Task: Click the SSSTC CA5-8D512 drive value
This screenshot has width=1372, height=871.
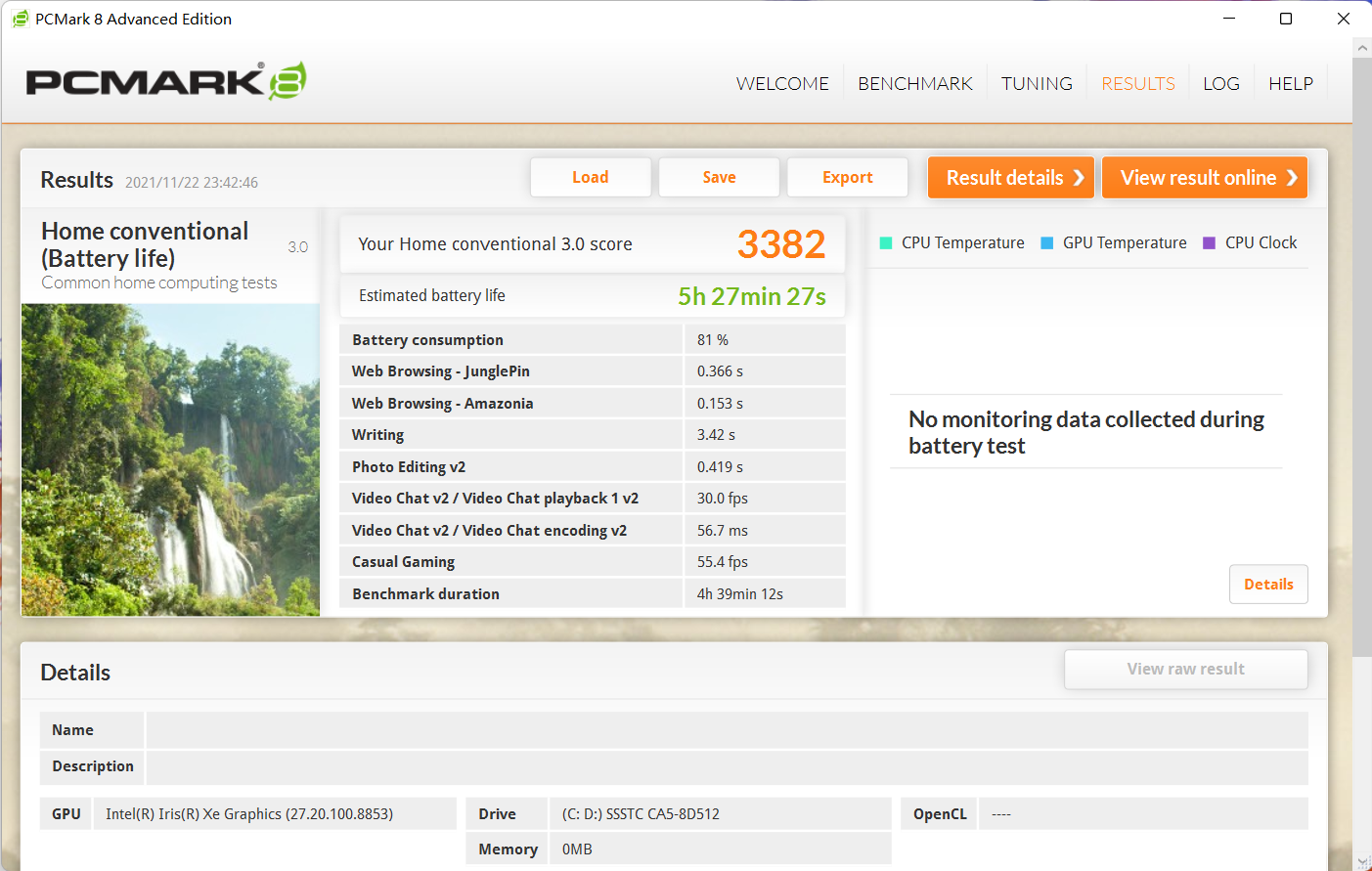Action: [641, 814]
